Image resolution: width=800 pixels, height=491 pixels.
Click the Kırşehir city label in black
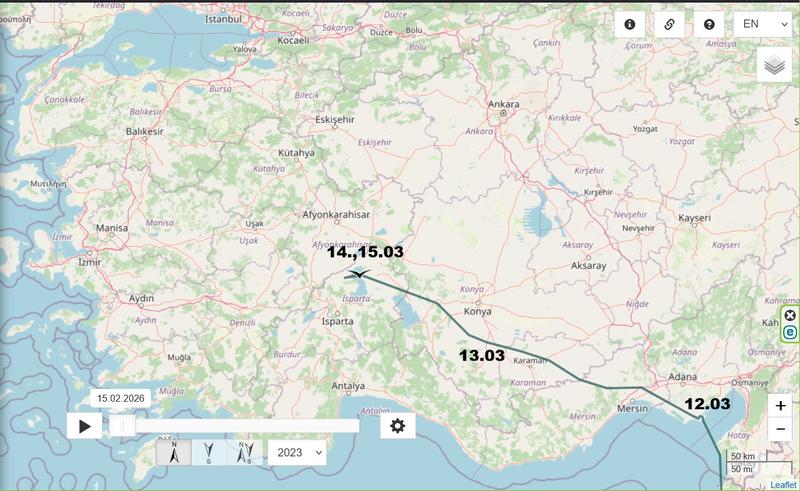[x=598, y=192]
